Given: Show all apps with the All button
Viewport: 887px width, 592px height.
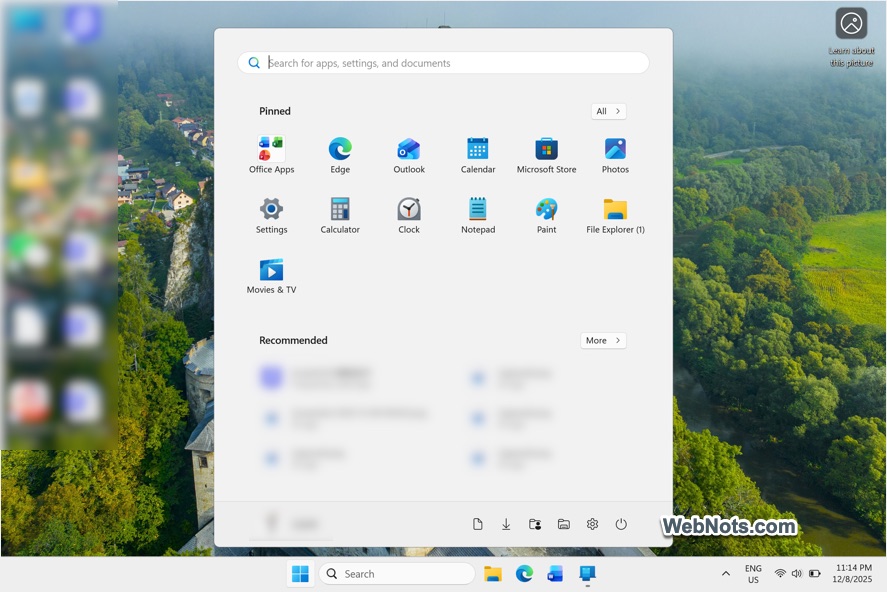Looking at the screenshot, I should coord(609,111).
